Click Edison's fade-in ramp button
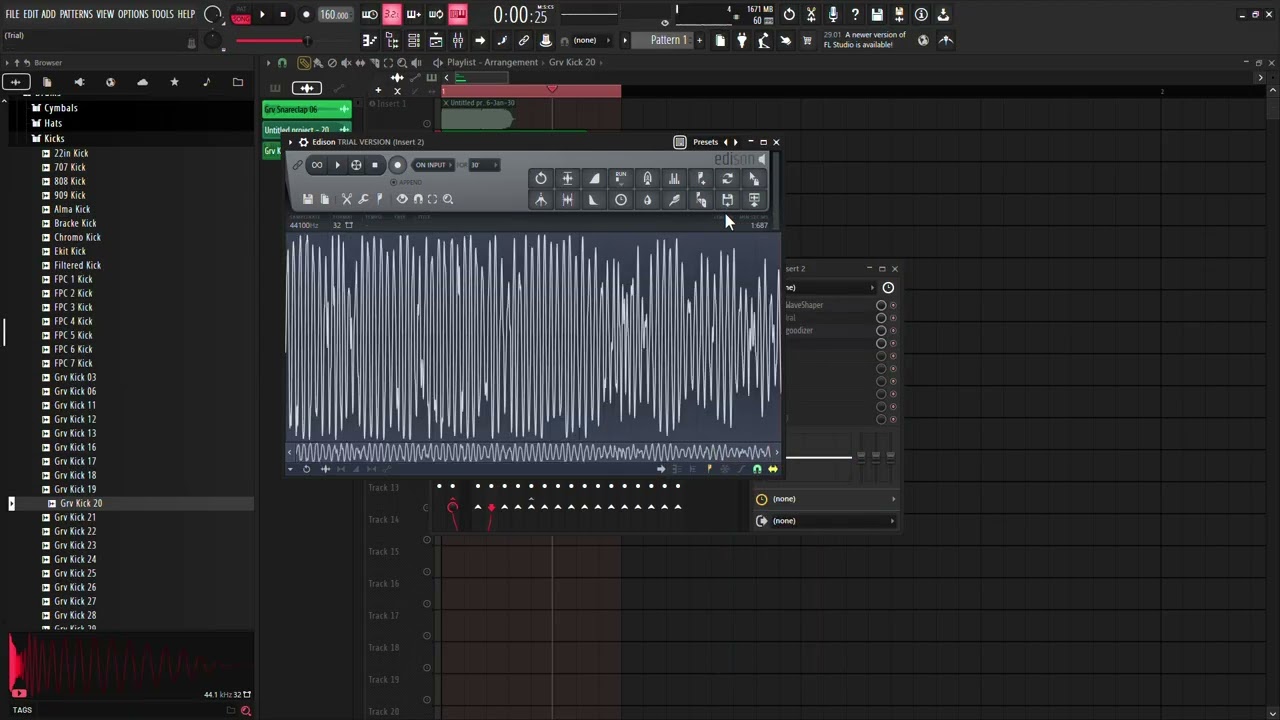This screenshot has width=1280, height=720. (595, 178)
